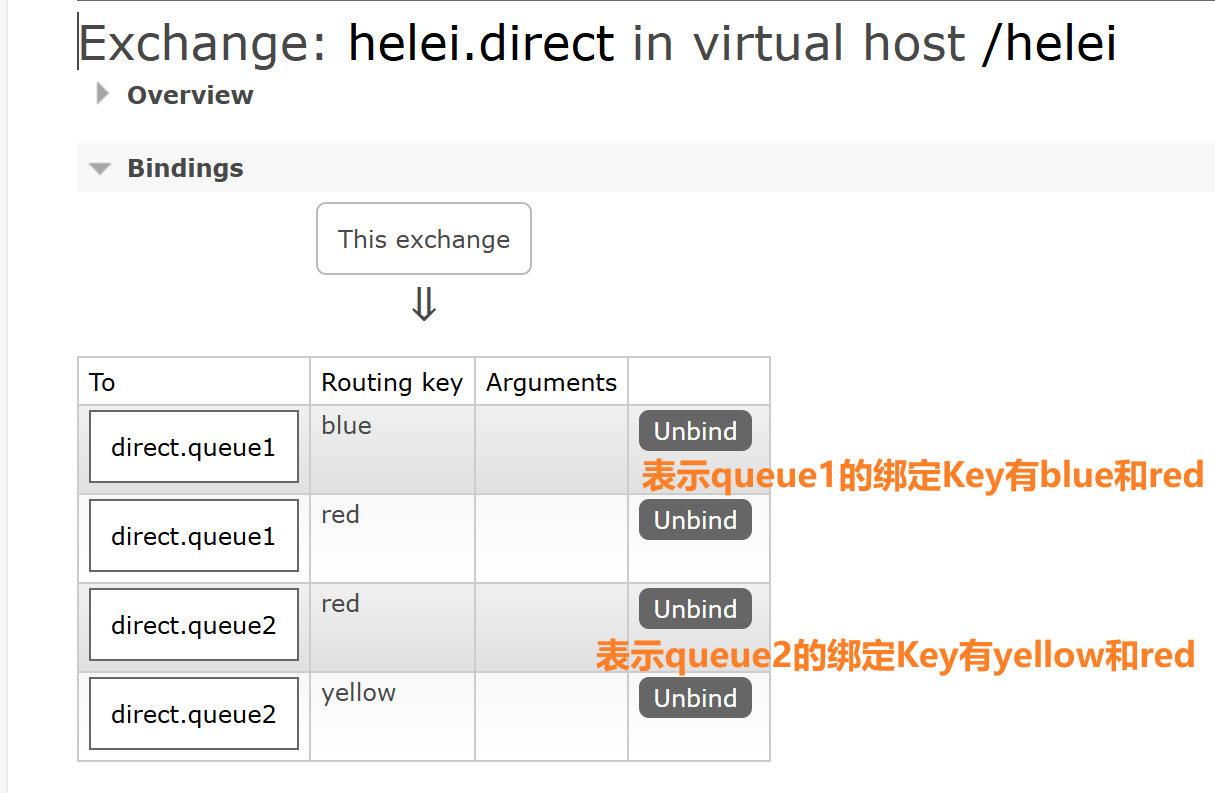The height and width of the screenshot is (793, 1215).
Task: Open direct.queue1 bound with red key
Action: coord(193,536)
